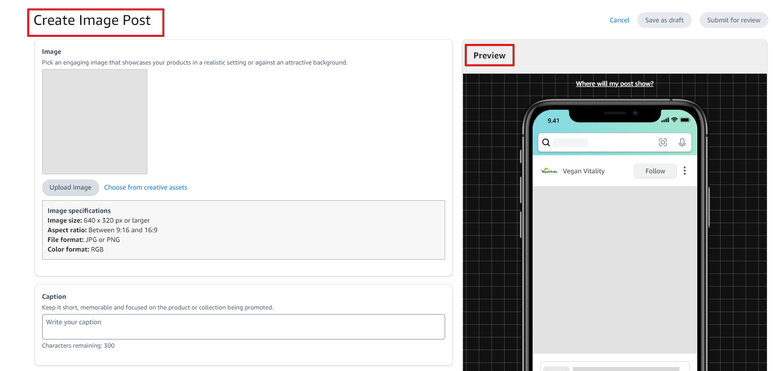Click 'Aspect ratio: Between 9:16 and 16:9' text

click(103, 230)
